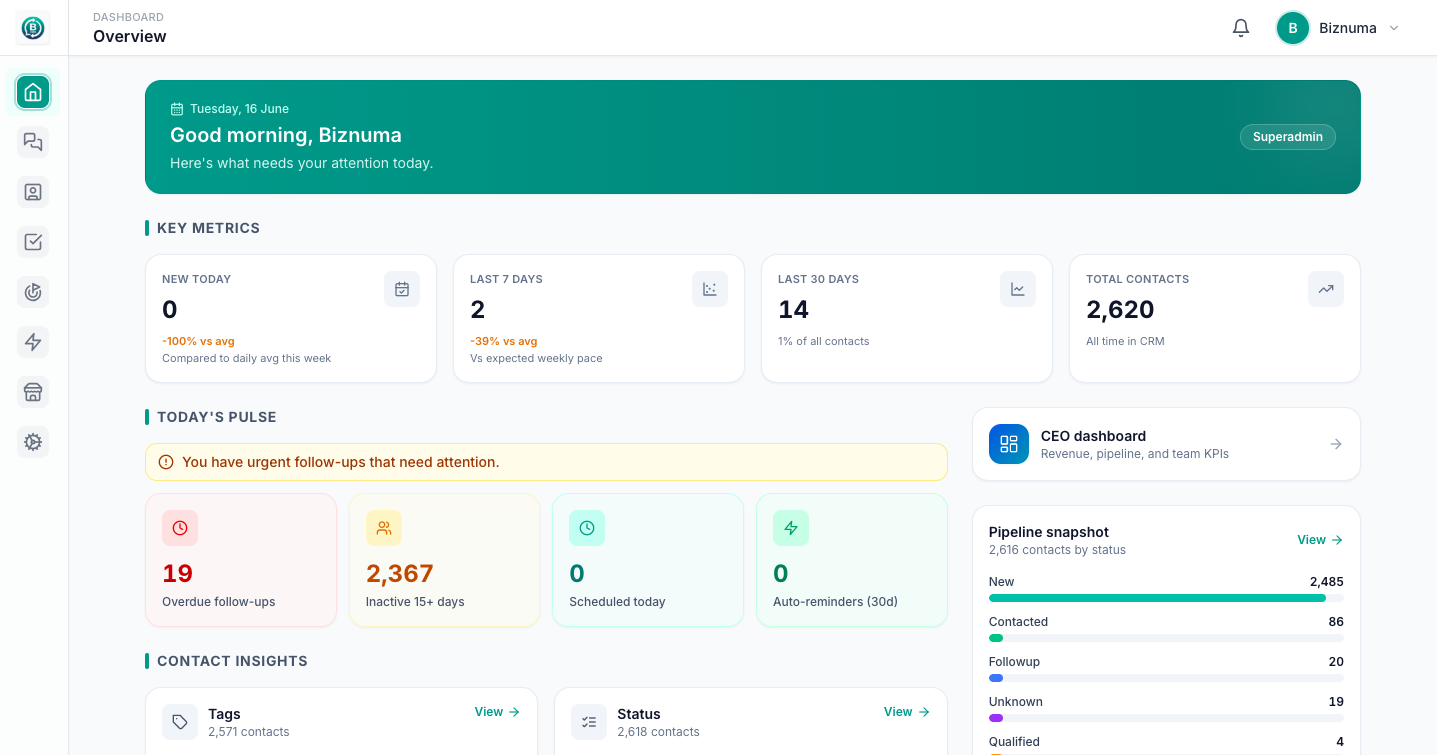
Task: Click the KEY METRICS section heading
Action: coord(208,228)
